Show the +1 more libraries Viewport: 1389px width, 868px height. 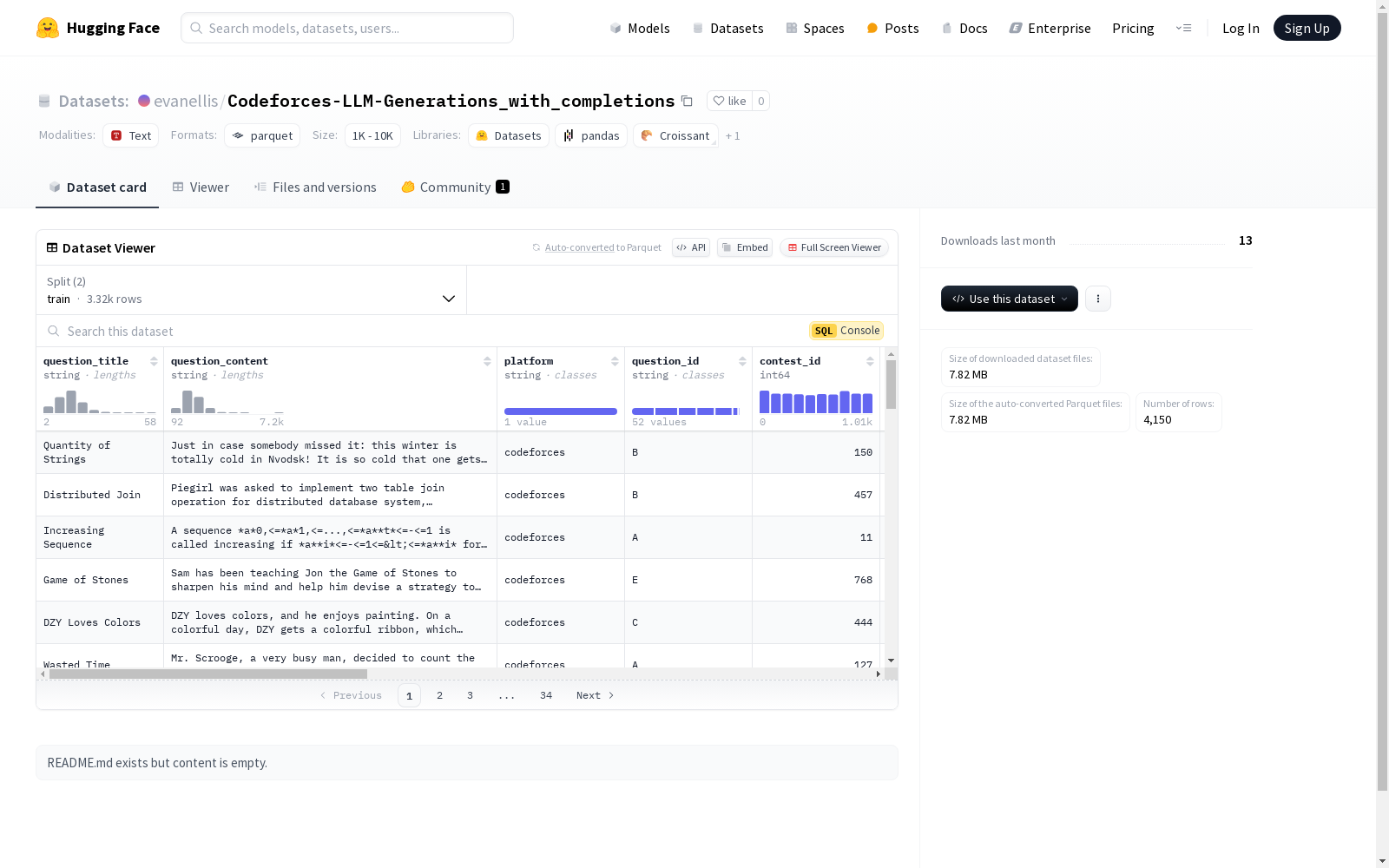[733, 135]
